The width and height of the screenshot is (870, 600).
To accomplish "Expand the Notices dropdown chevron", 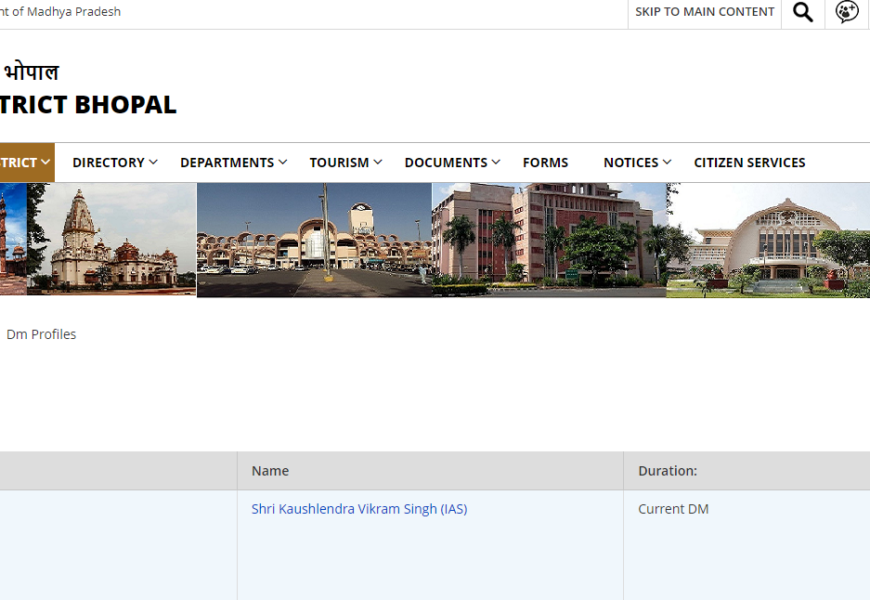I will pyautogui.click(x=667, y=162).
